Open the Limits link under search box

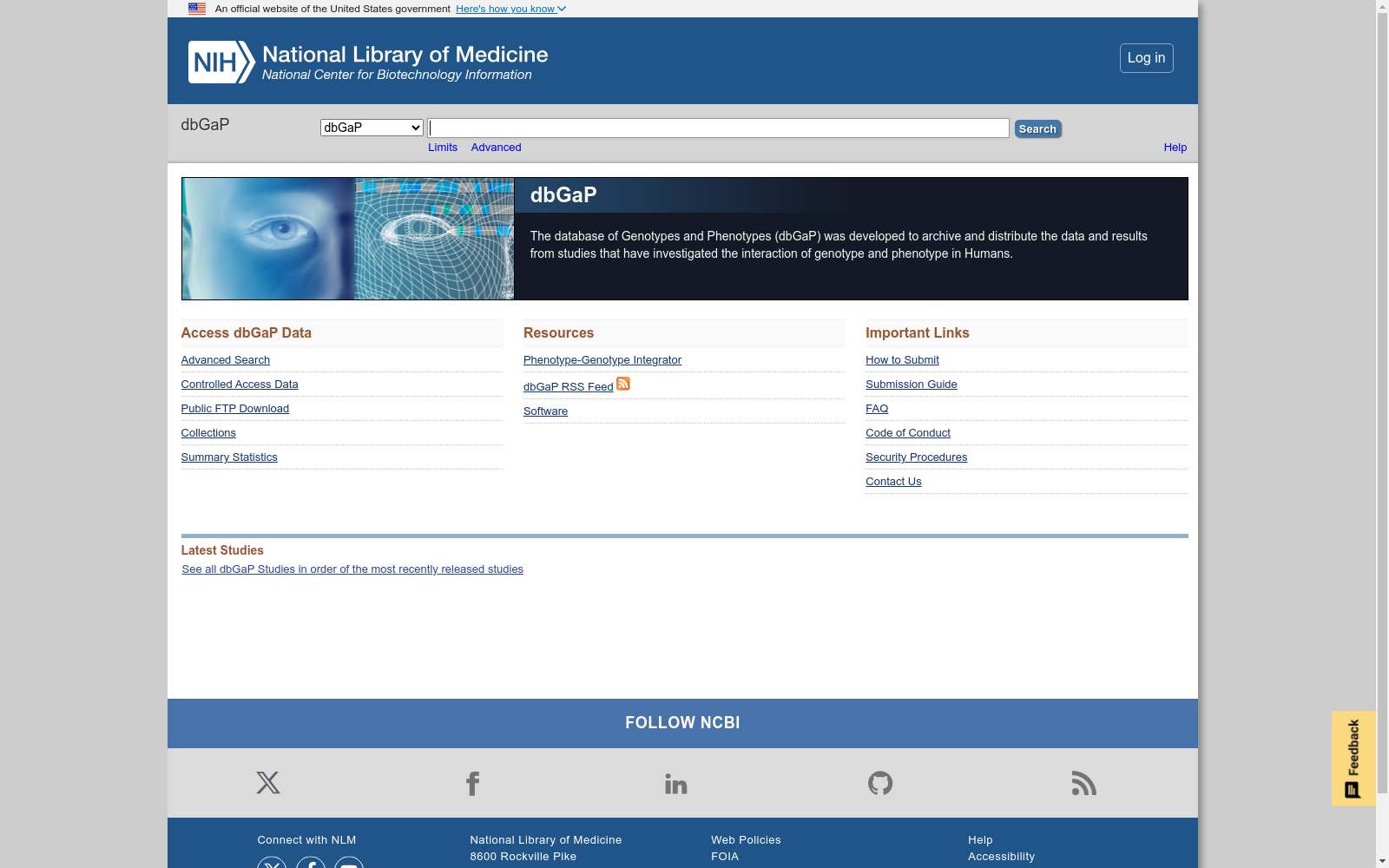point(443,148)
